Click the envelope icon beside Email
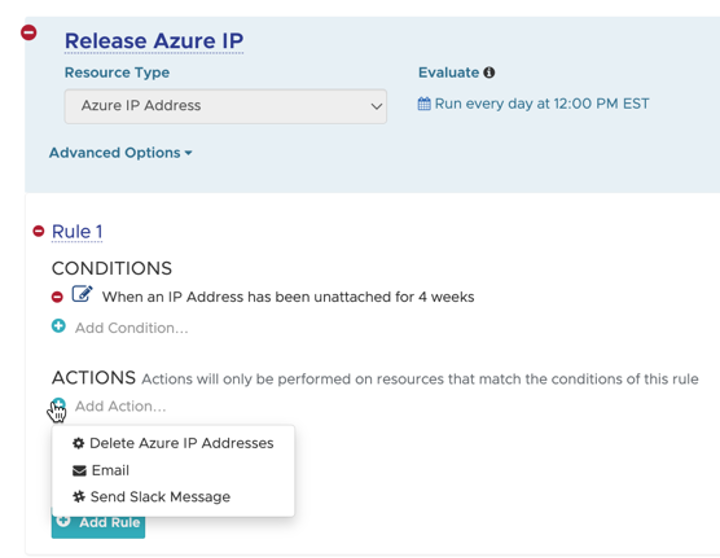Viewport: 720px width, 558px height. [x=79, y=471]
